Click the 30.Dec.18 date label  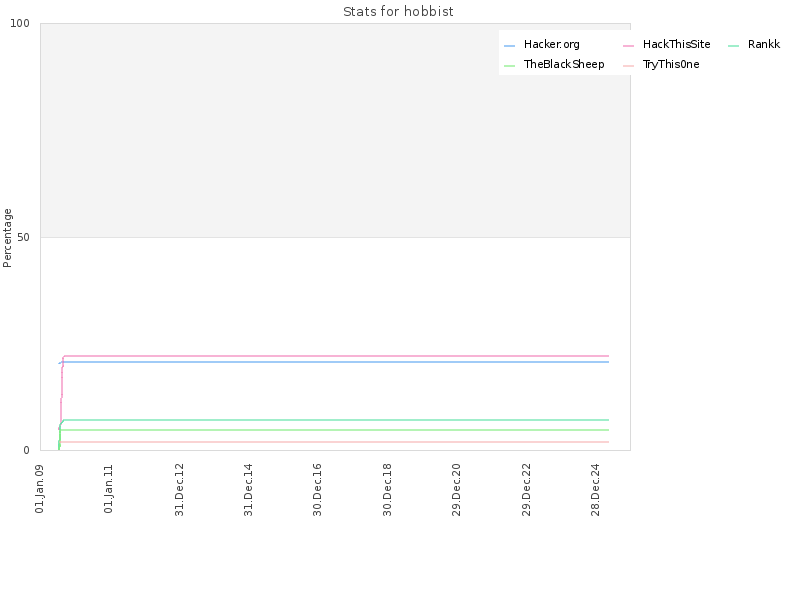pos(387,490)
